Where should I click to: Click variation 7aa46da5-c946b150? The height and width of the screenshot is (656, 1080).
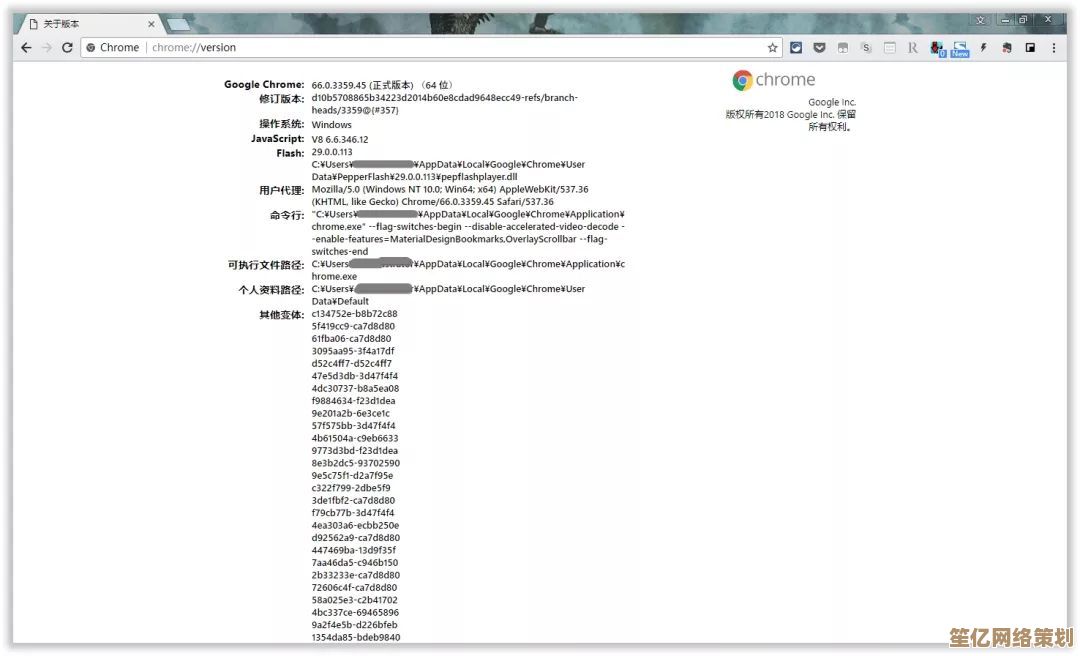pyautogui.click(x=355, y=562)
